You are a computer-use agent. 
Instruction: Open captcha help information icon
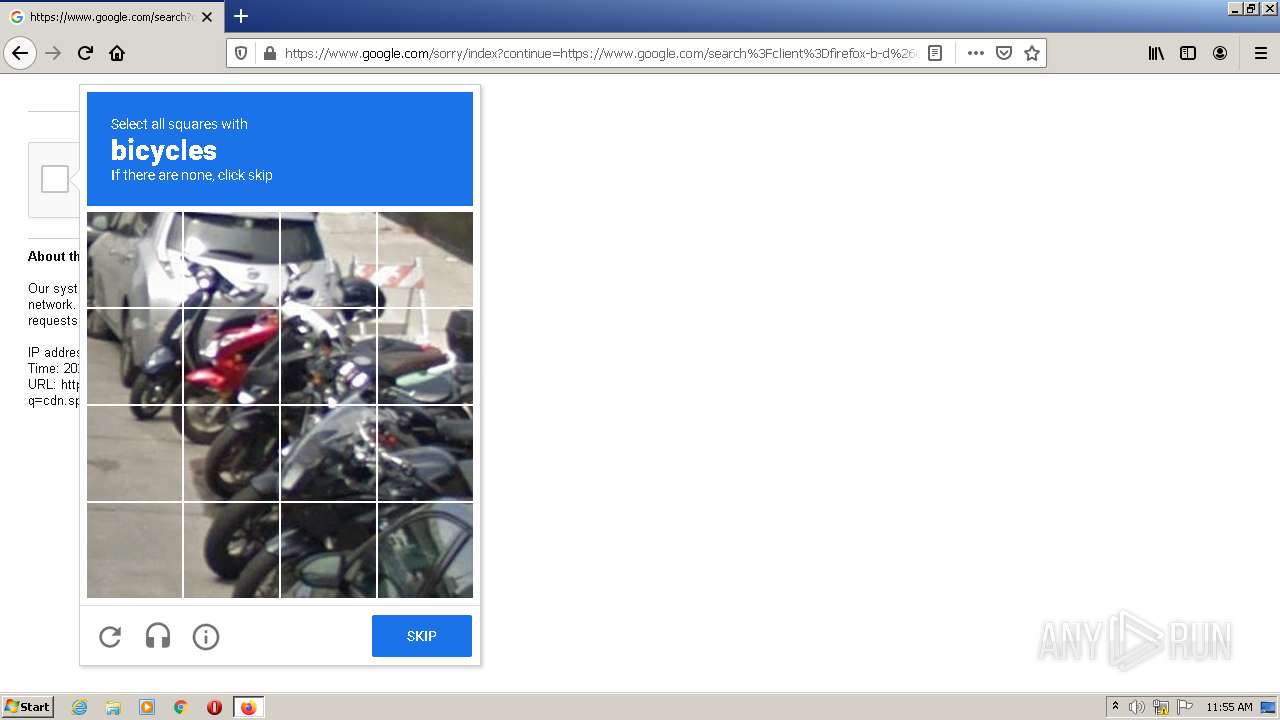206,636
